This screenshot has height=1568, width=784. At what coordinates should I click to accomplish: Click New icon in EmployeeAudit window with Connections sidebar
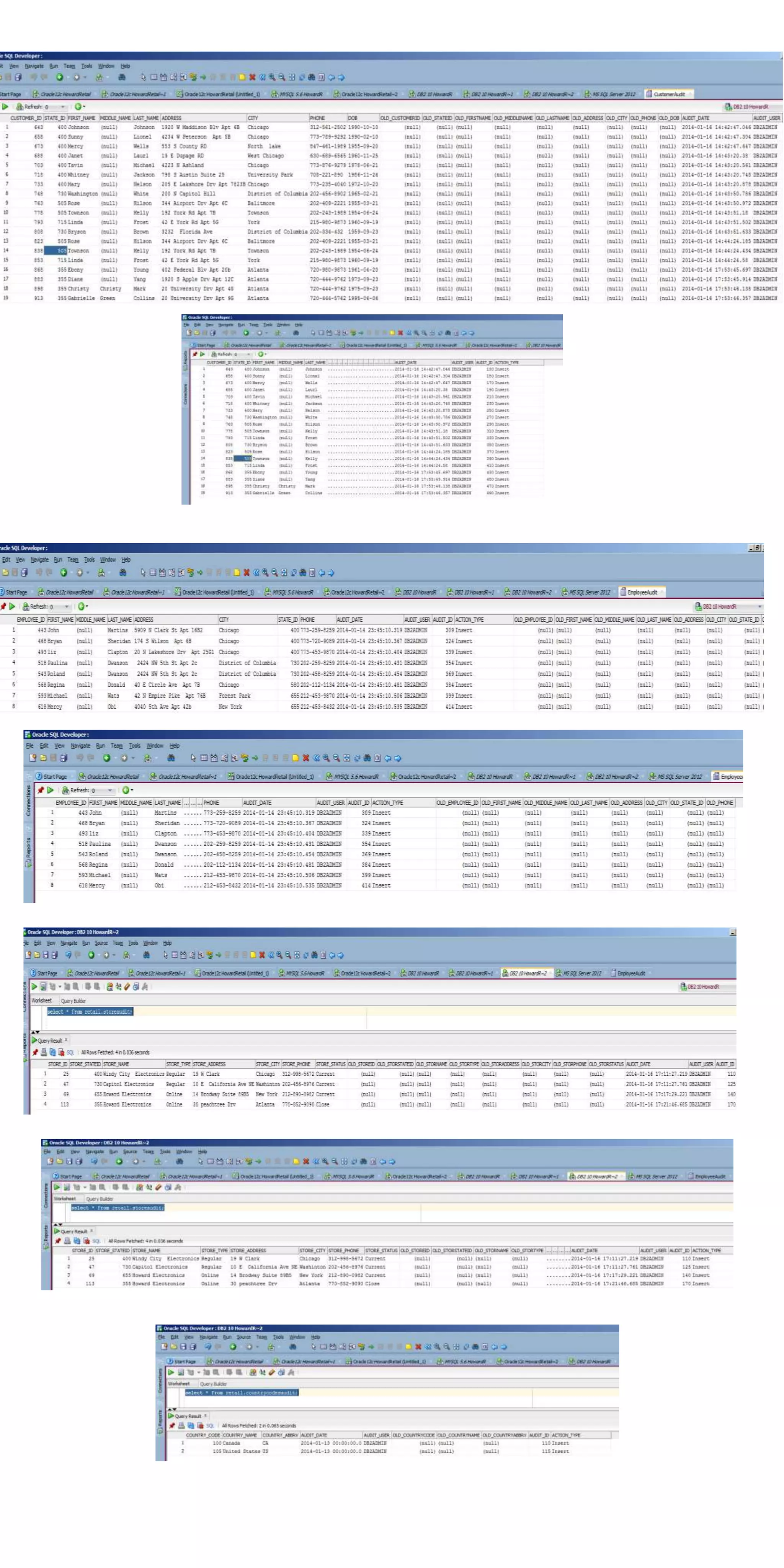coord(33,758)
